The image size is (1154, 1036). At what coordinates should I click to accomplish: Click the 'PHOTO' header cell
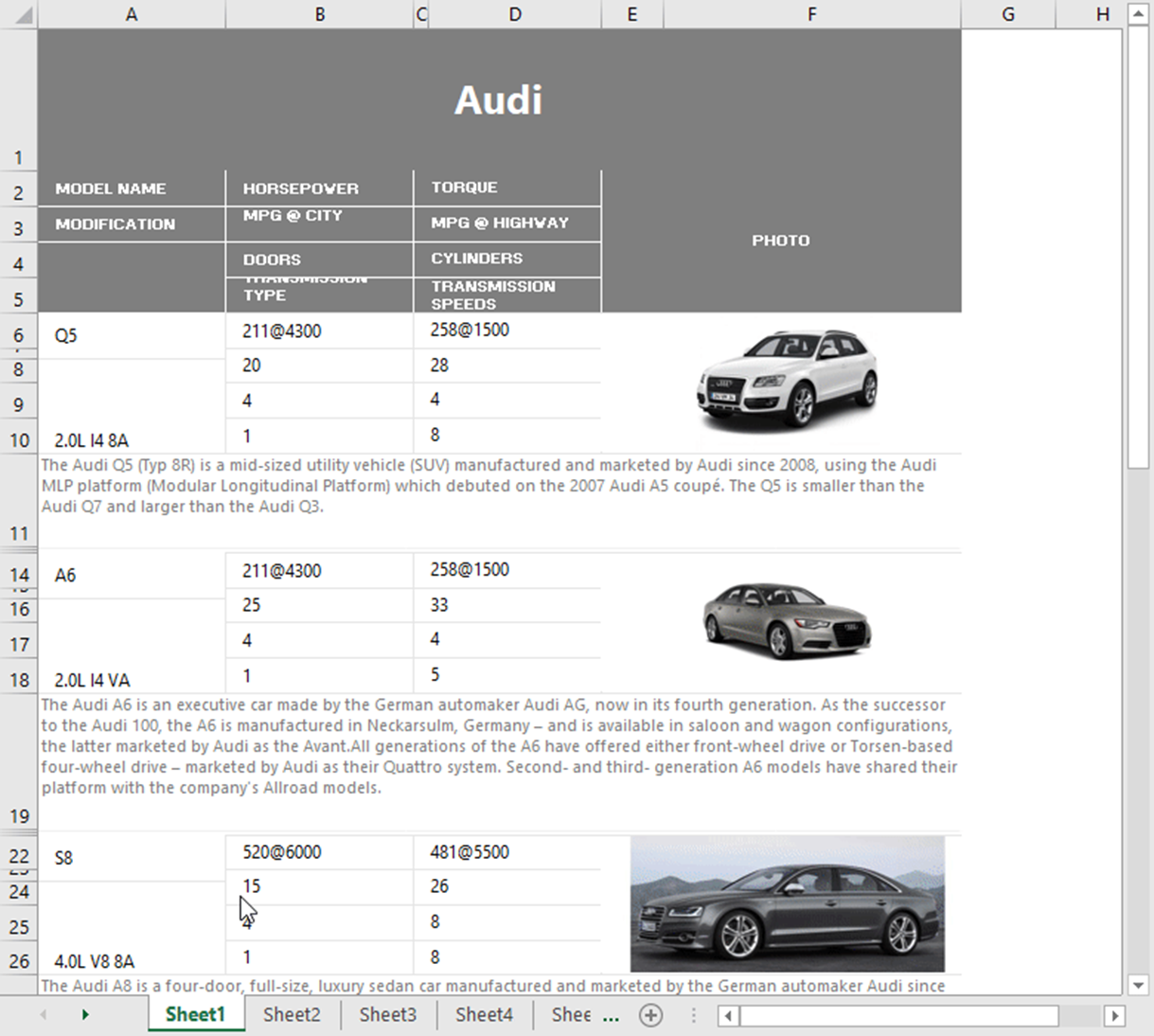point(781,241)
